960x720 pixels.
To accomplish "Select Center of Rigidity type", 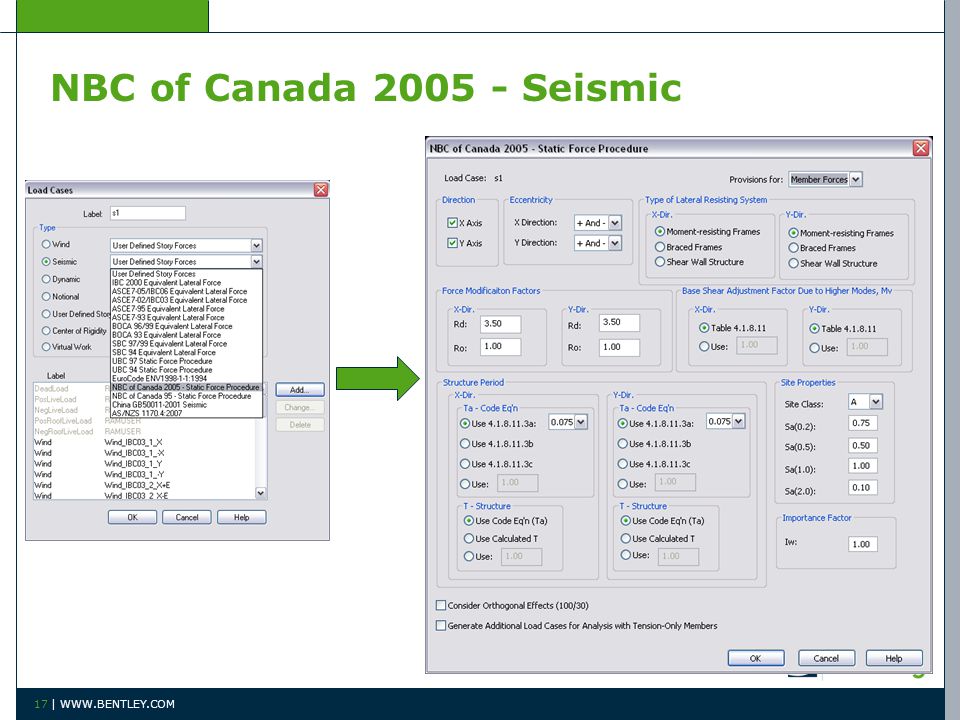I will click(46, 331).
